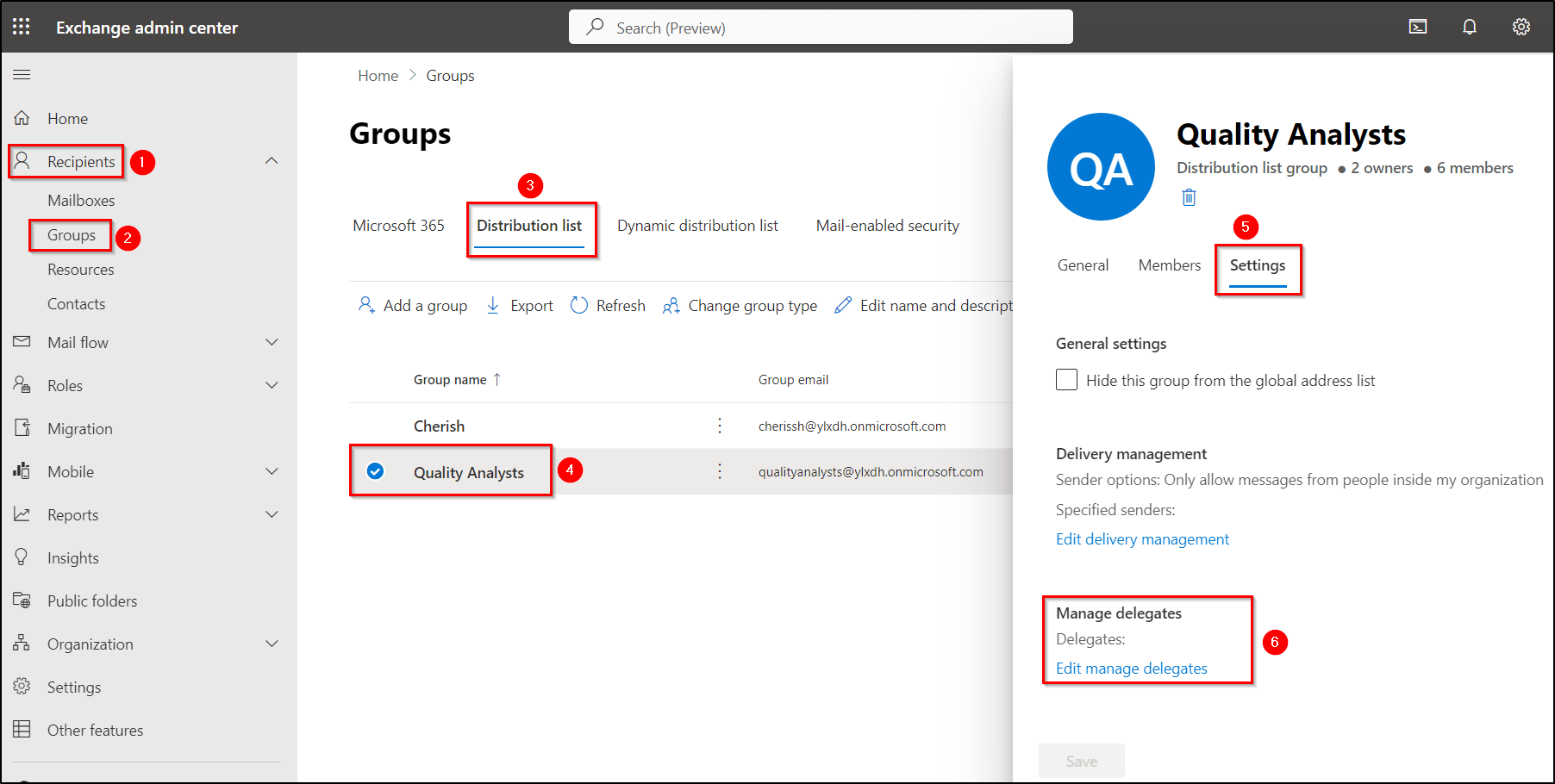Expand the Organization section
Image resolution: width=1555 pixels, height=784 pixels.
272,644
